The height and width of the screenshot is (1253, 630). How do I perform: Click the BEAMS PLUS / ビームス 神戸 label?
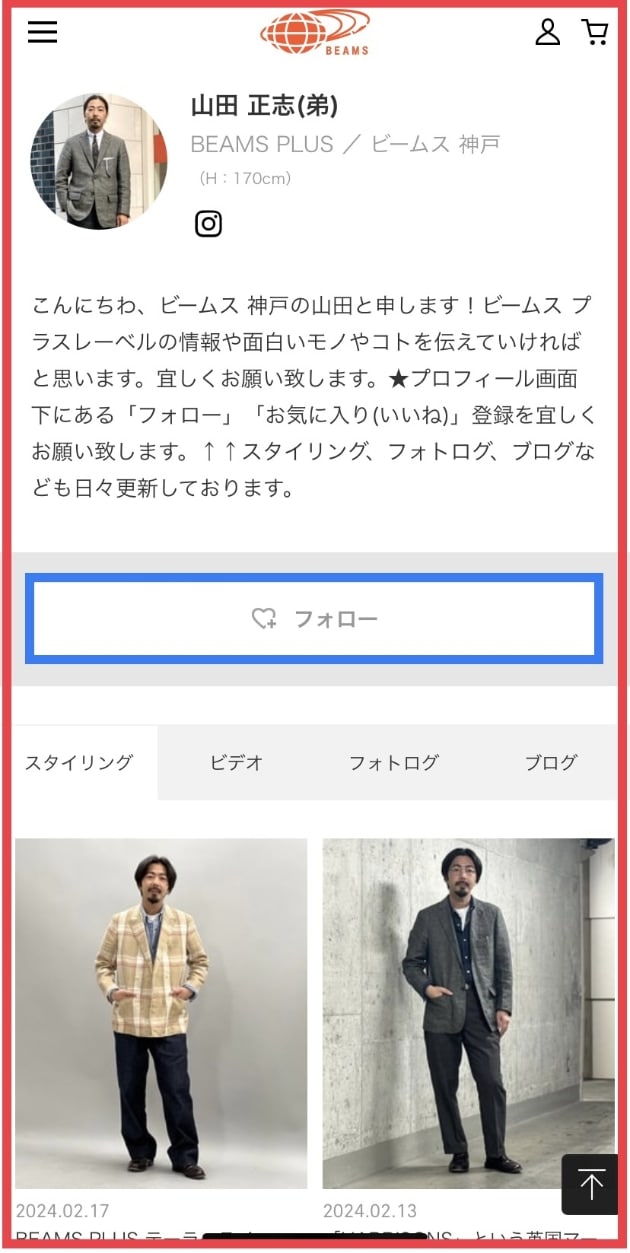pos(345,144)
